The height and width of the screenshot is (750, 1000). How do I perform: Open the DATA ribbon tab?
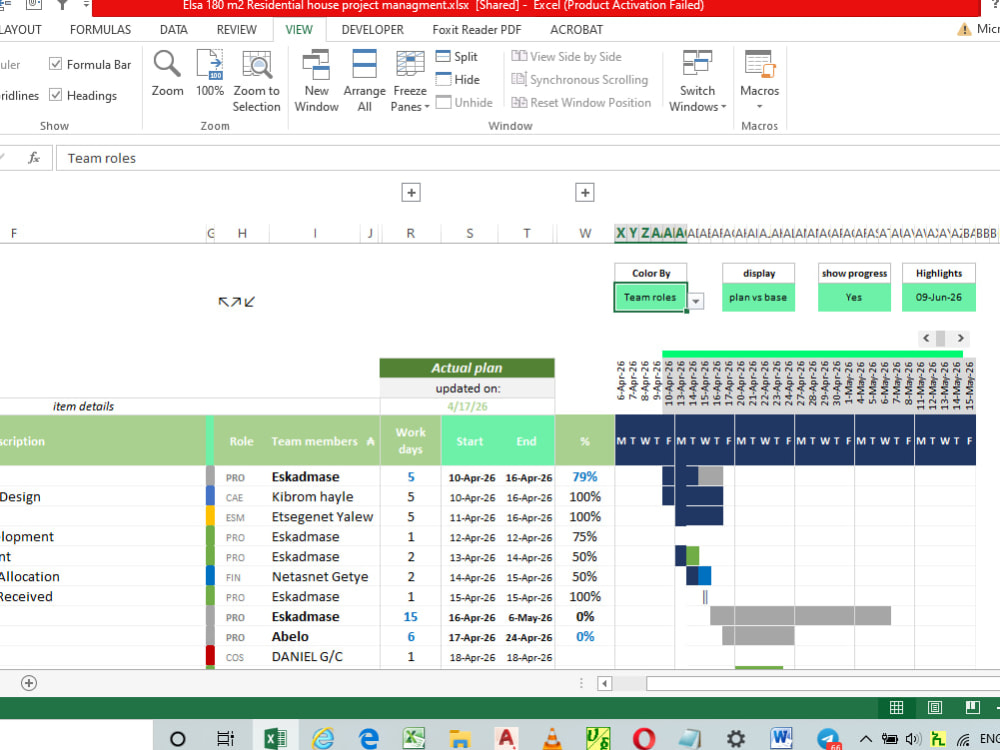tap(173, 29)
